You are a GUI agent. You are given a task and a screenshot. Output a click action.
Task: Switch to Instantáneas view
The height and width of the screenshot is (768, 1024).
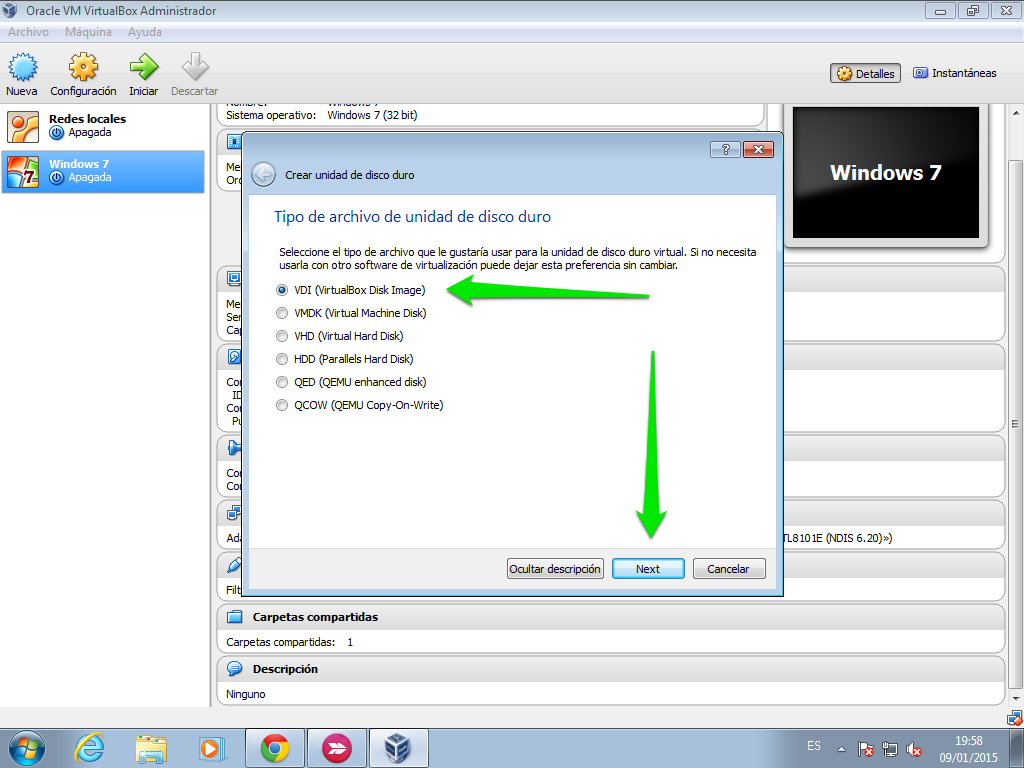pyautogui.click(x=955, y=73)
